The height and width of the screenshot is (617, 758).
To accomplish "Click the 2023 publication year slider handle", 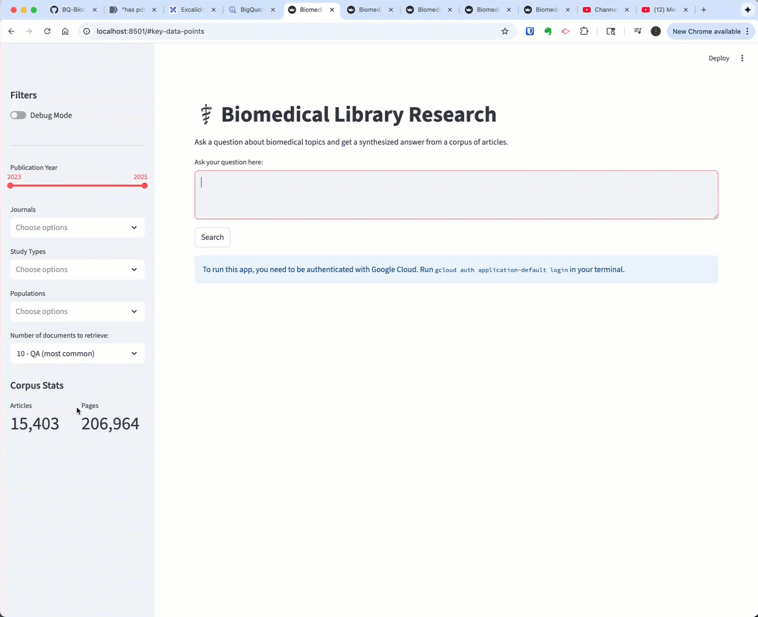I will [x=10, y=186].
